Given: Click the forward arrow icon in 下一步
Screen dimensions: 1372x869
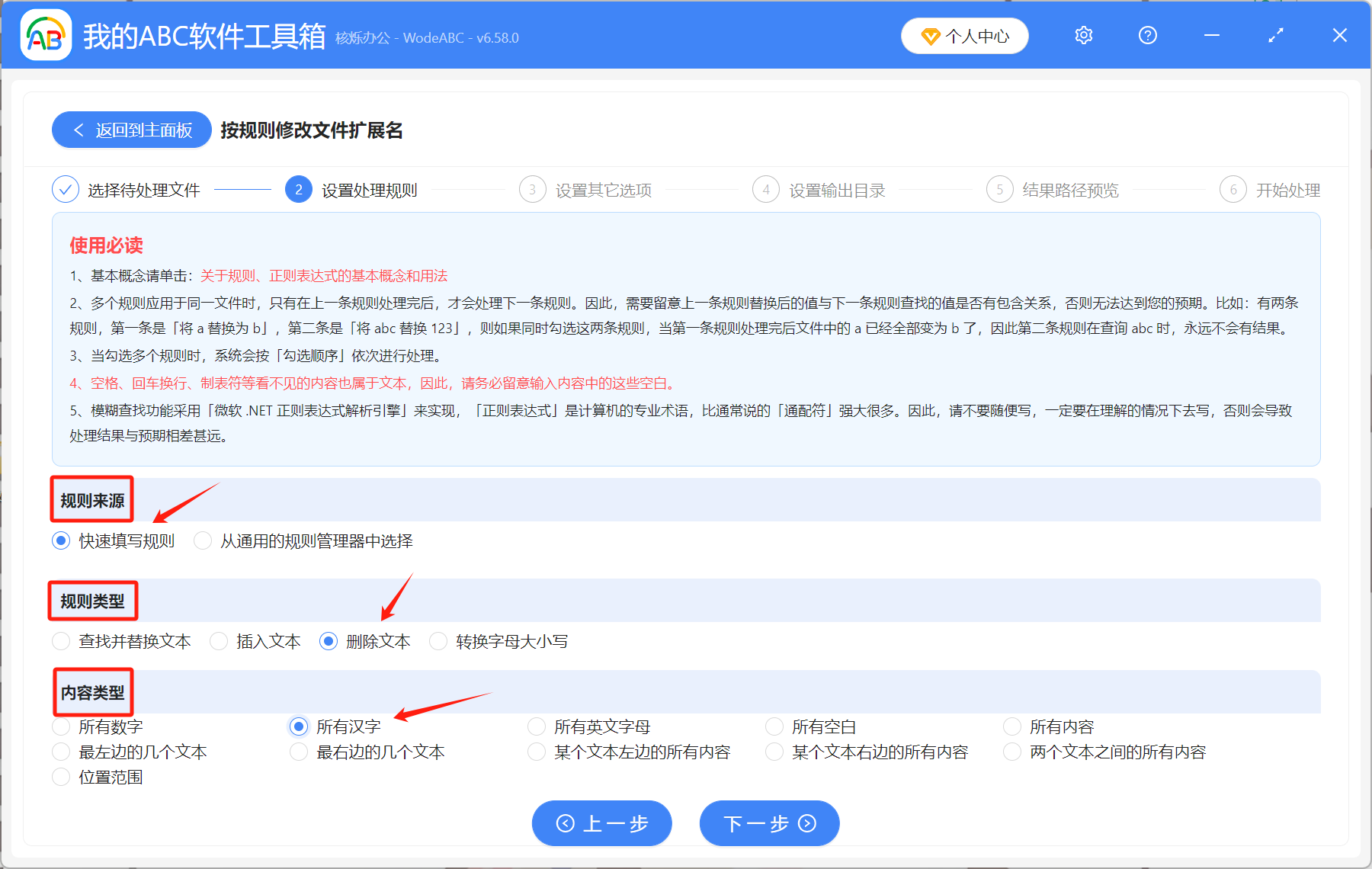Looking at the screenshot, I should point(806,823).
